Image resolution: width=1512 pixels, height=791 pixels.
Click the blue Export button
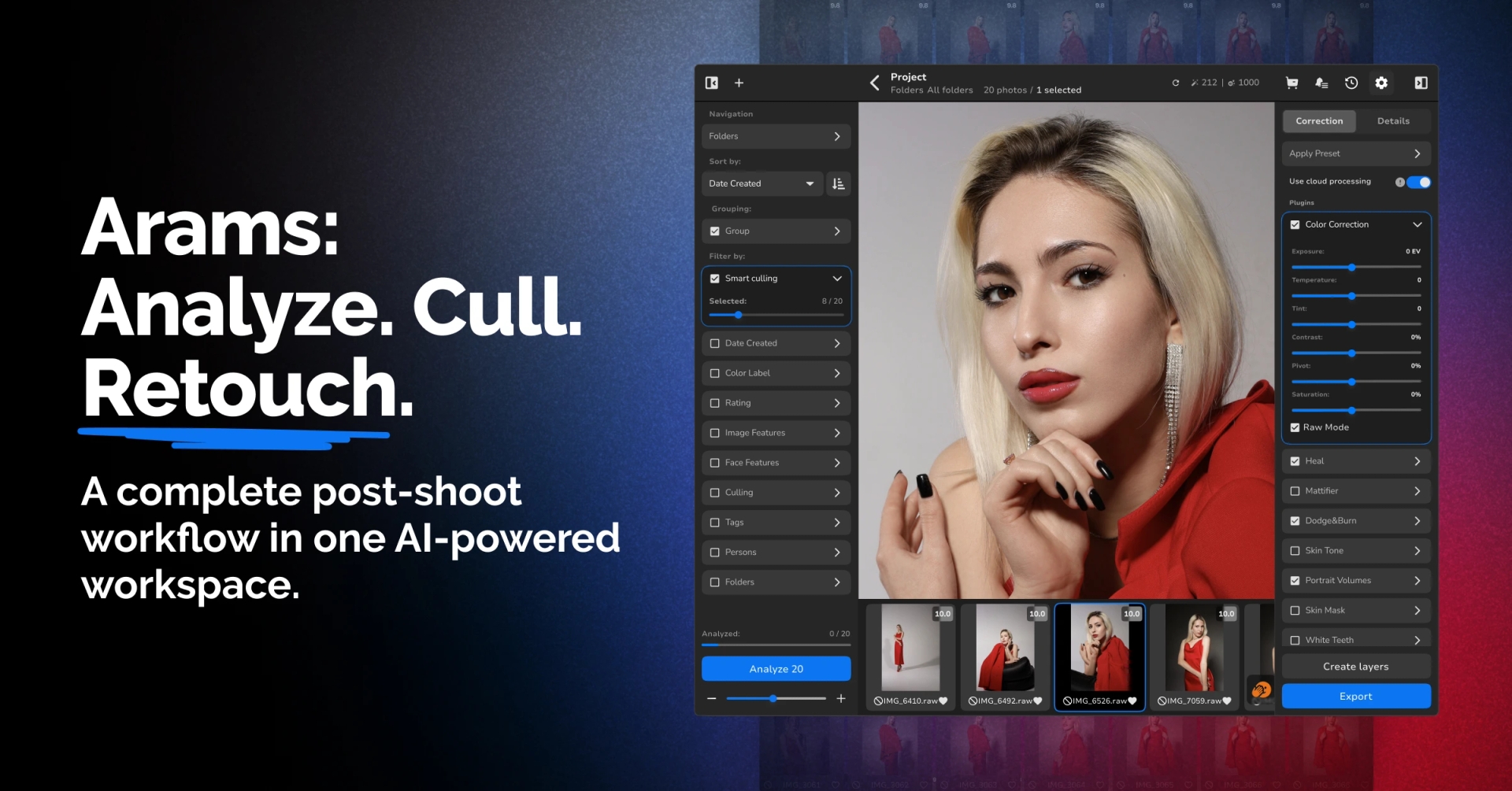point(1356,697)
